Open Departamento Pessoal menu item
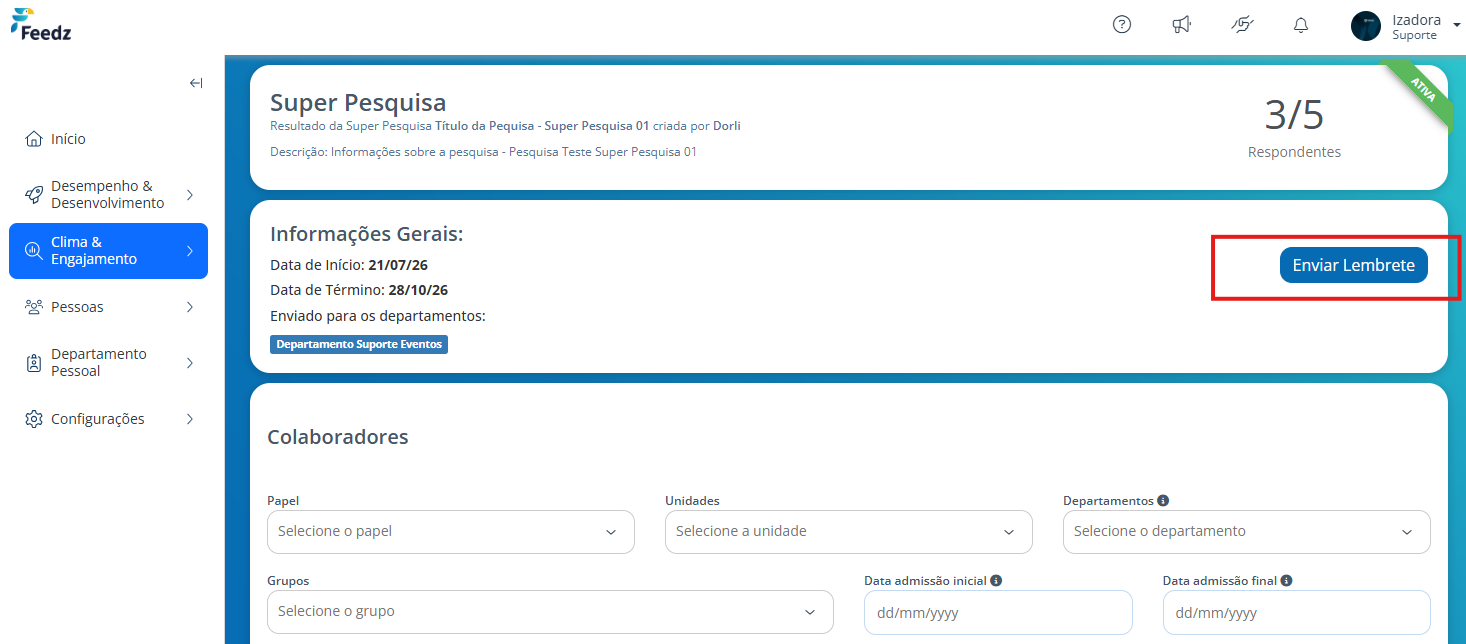Image resolution: width=1466 pixels, height=644 pixels. pyautogui.click(x=108, y=363)
